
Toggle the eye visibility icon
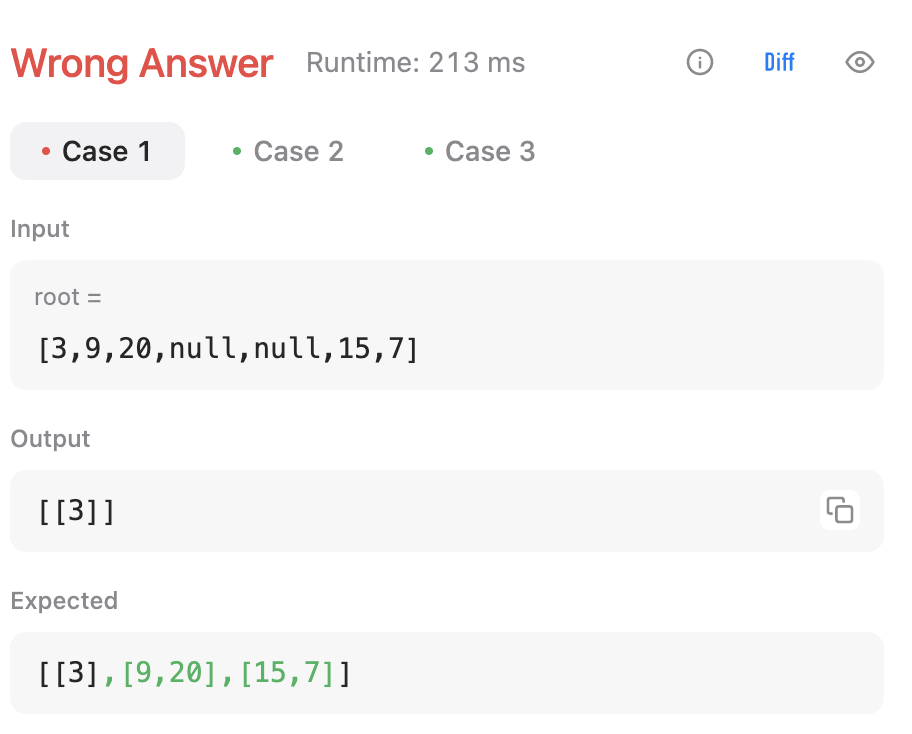(x=859, y=62)
